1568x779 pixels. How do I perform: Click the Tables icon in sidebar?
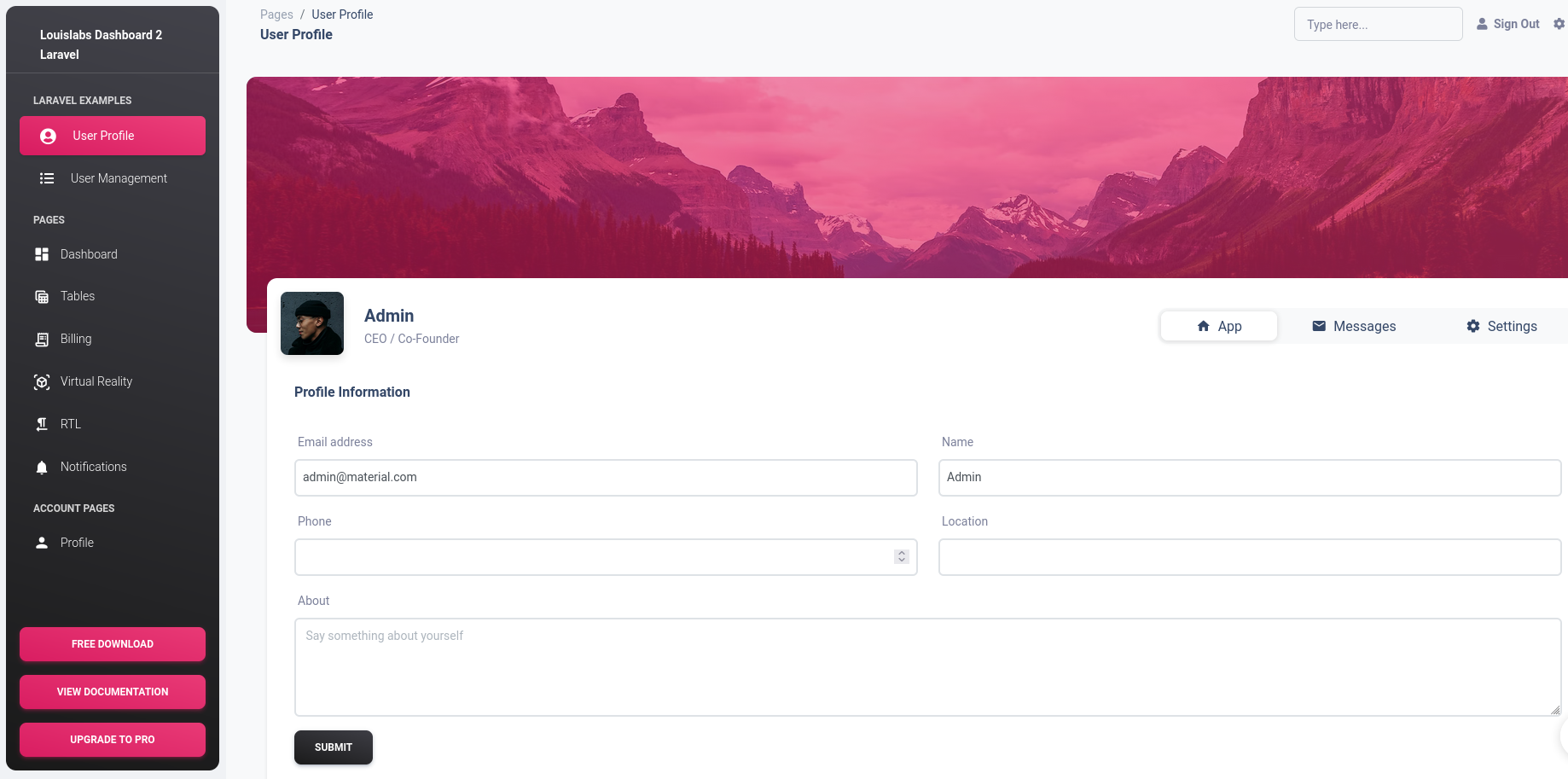tap(42, 297)
